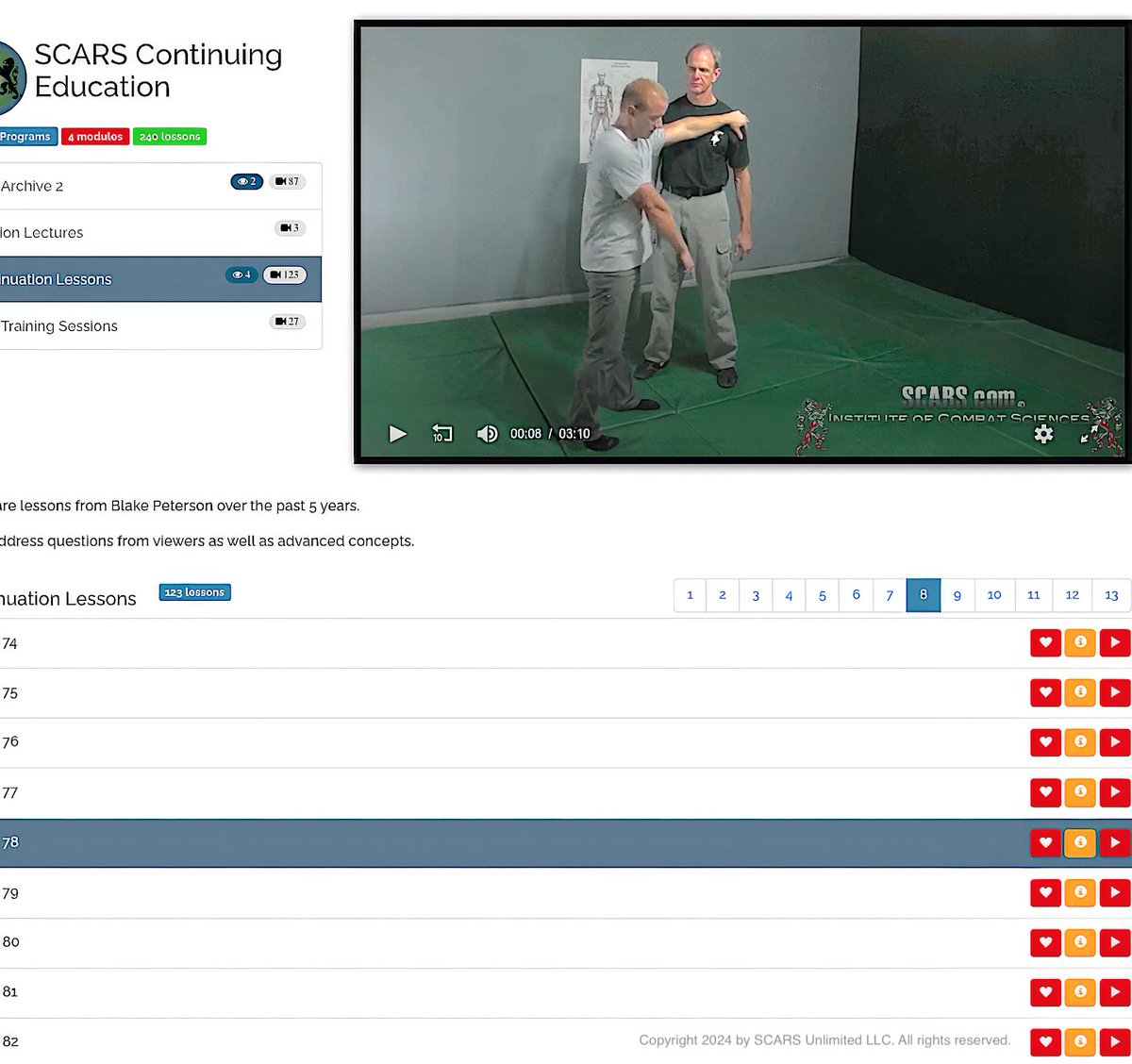Click Archive 2 views badge showing 2
Viewport: 1132px width, 1064px height.
point(247,181)
